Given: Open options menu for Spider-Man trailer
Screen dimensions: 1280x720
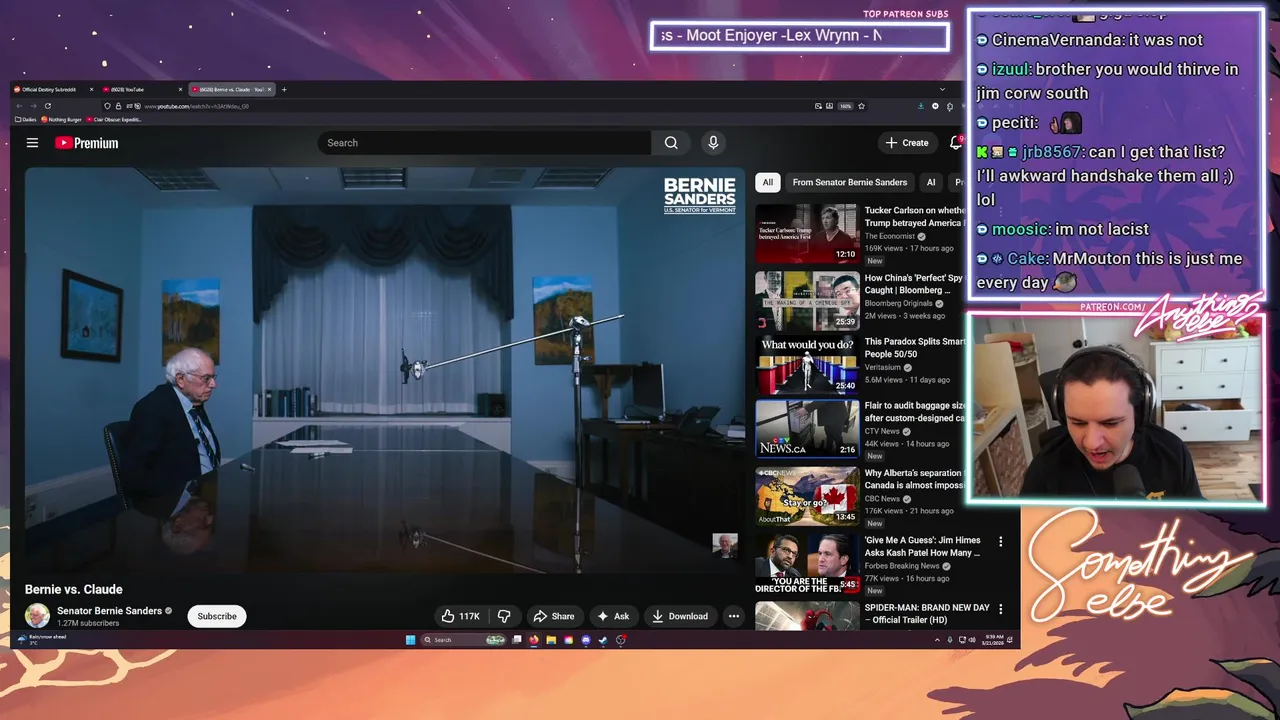Looking at the screenshot, I should pos(1000,609).
